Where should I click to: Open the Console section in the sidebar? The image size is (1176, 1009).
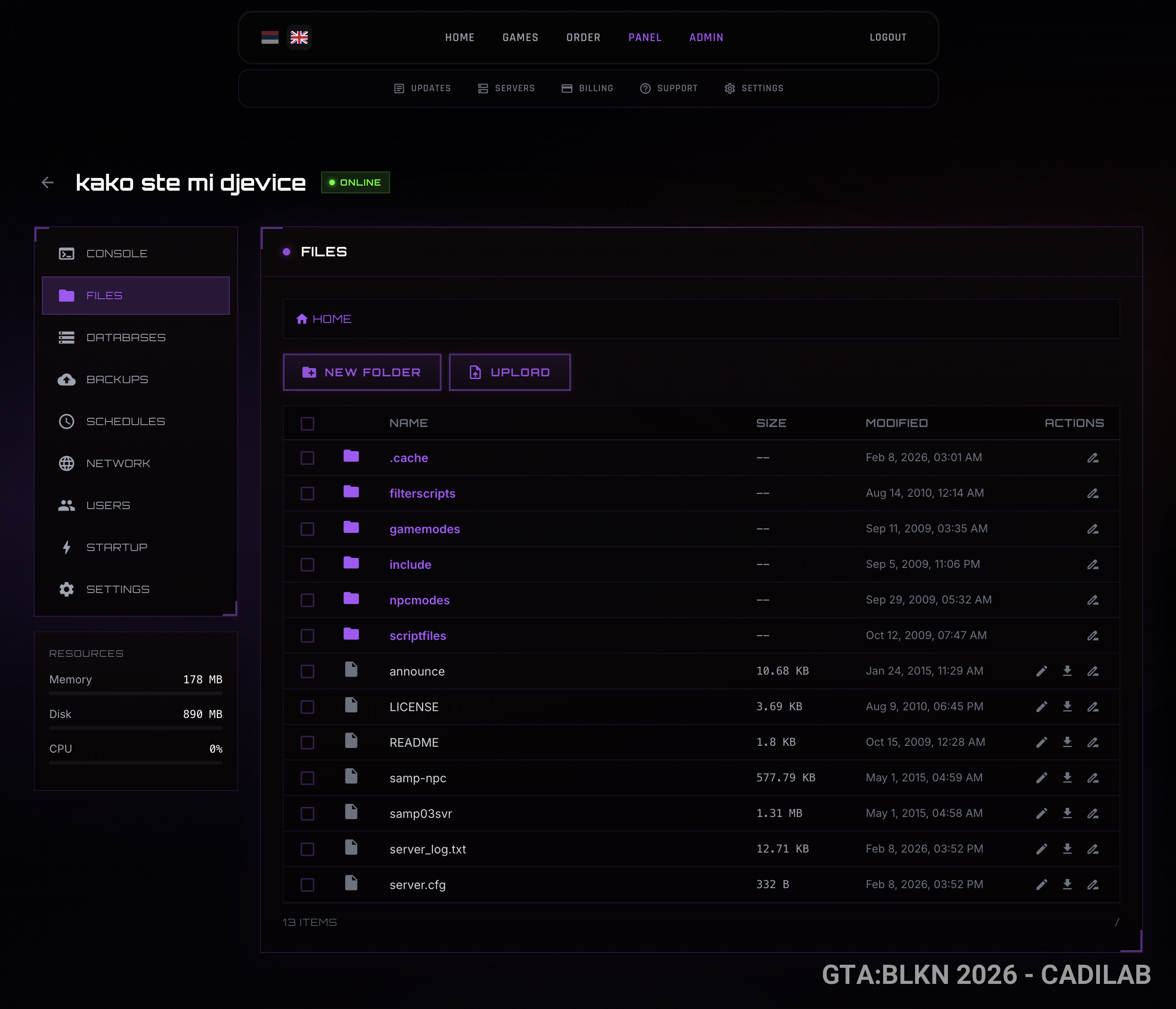tap(116, 254)
